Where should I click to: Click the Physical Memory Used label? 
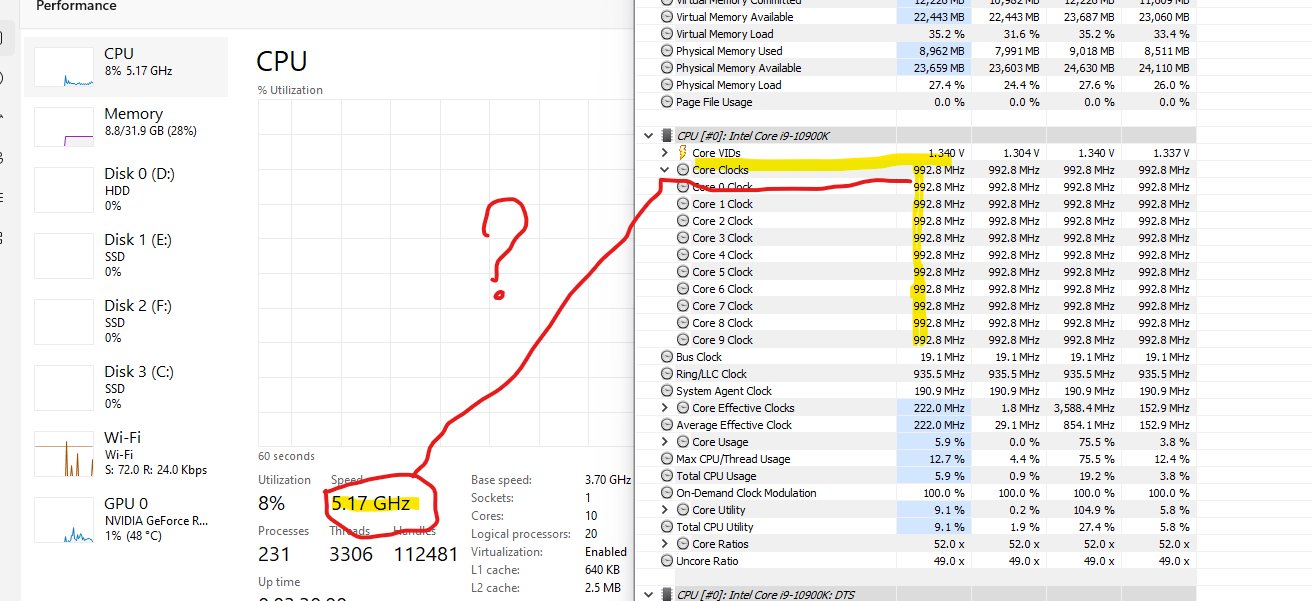tap(729, 51)
